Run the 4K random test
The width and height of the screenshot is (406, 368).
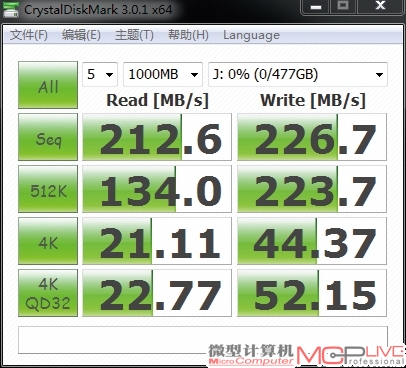click(x=48, y=241)
